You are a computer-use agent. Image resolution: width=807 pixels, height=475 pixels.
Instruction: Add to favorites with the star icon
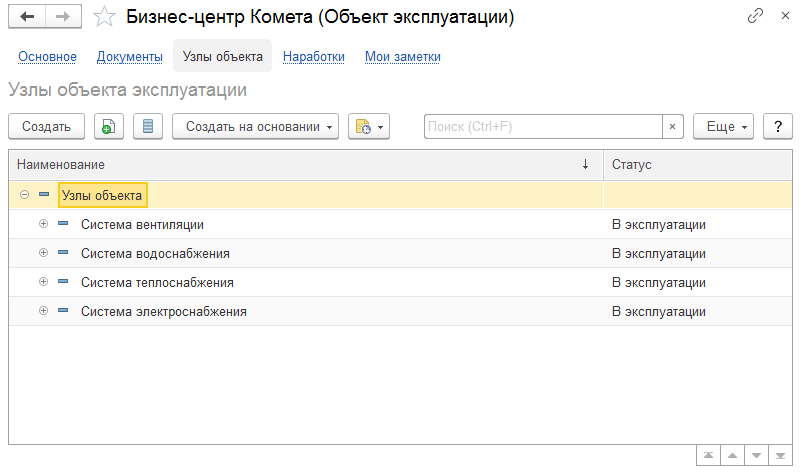pyautogui.click(x=104, y=17)
